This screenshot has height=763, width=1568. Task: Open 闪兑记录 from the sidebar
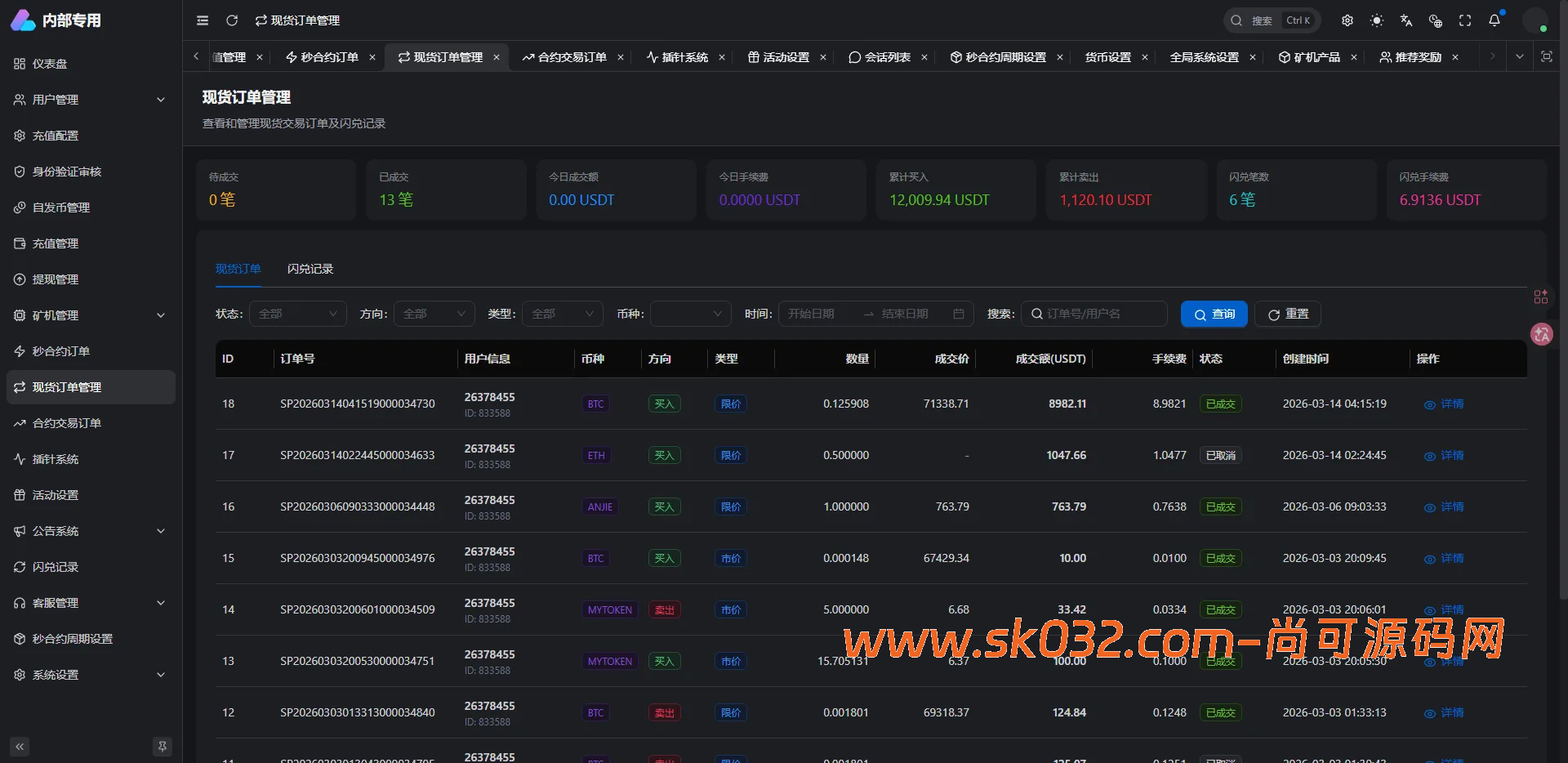coord(20,566)
